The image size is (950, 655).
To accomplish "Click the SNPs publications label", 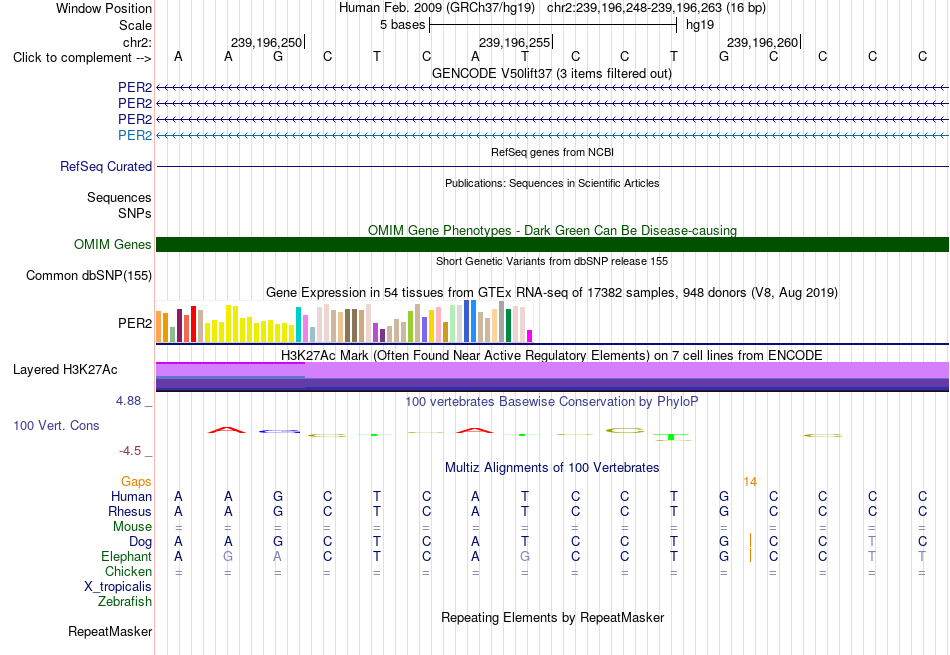I will click(x=135, y=213).
